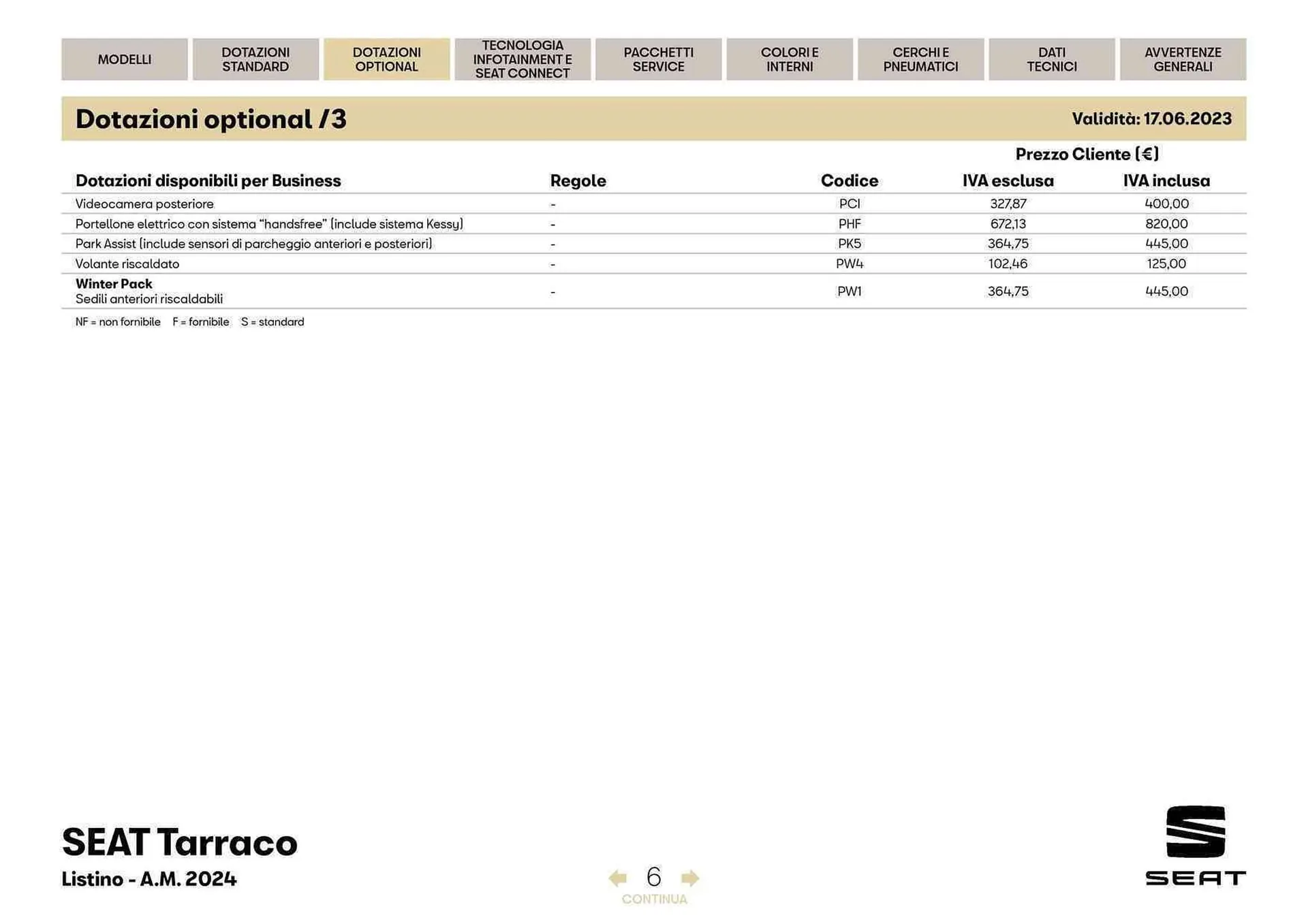
Task: Click page number 6
Action: [x=654, y=876]
